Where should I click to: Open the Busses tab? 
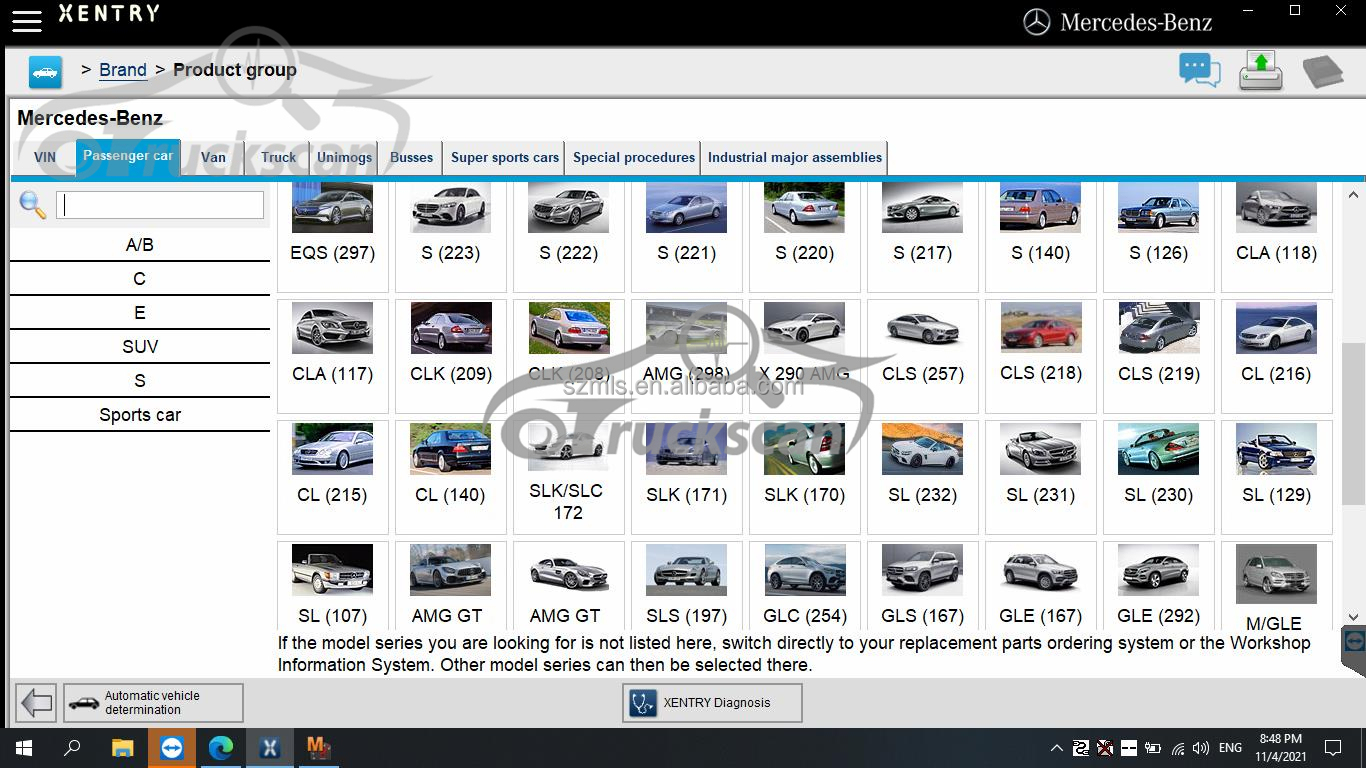point(412,157)
